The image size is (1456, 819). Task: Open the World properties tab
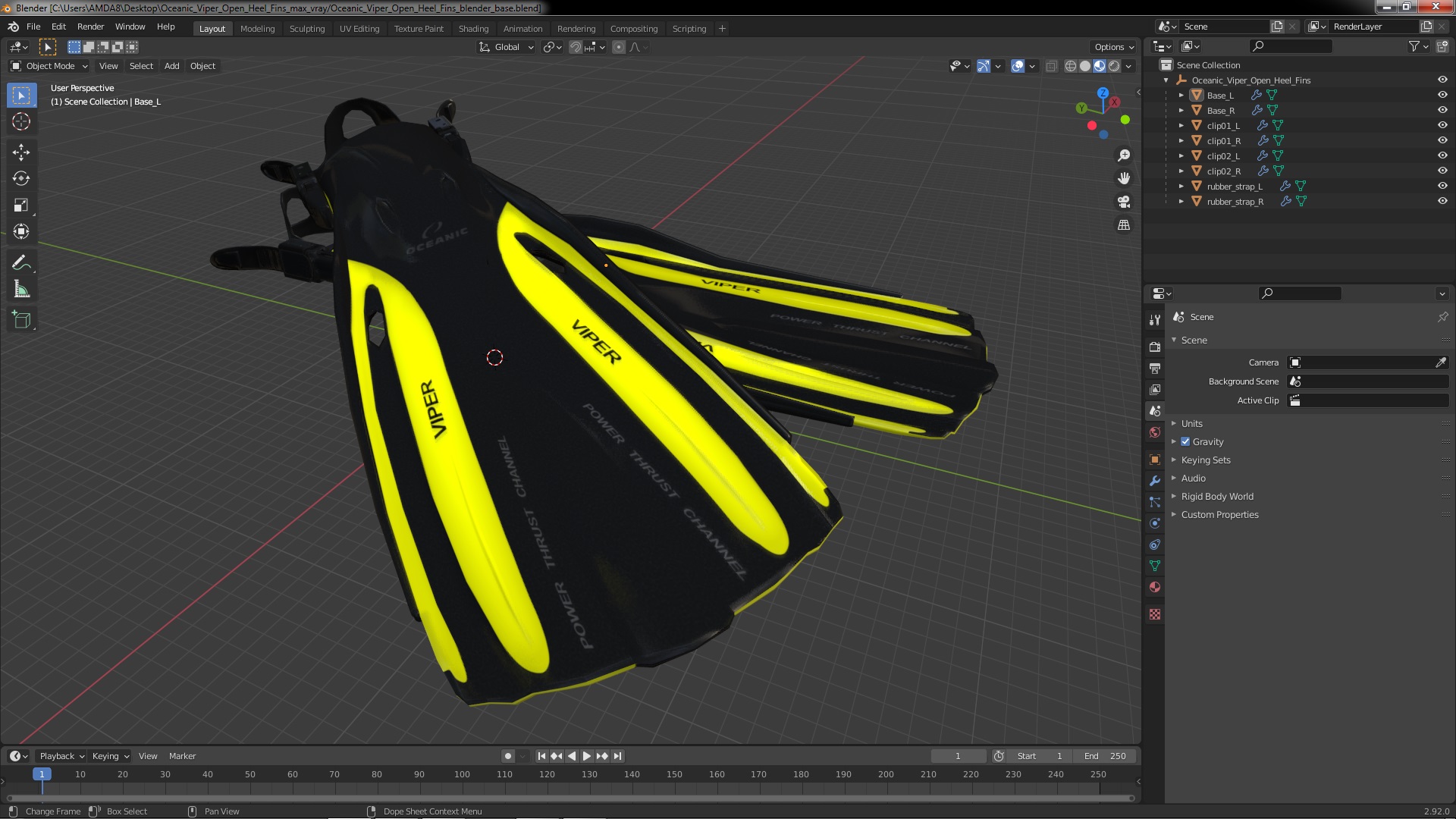pyautogui.click(x=1155, y=432)
